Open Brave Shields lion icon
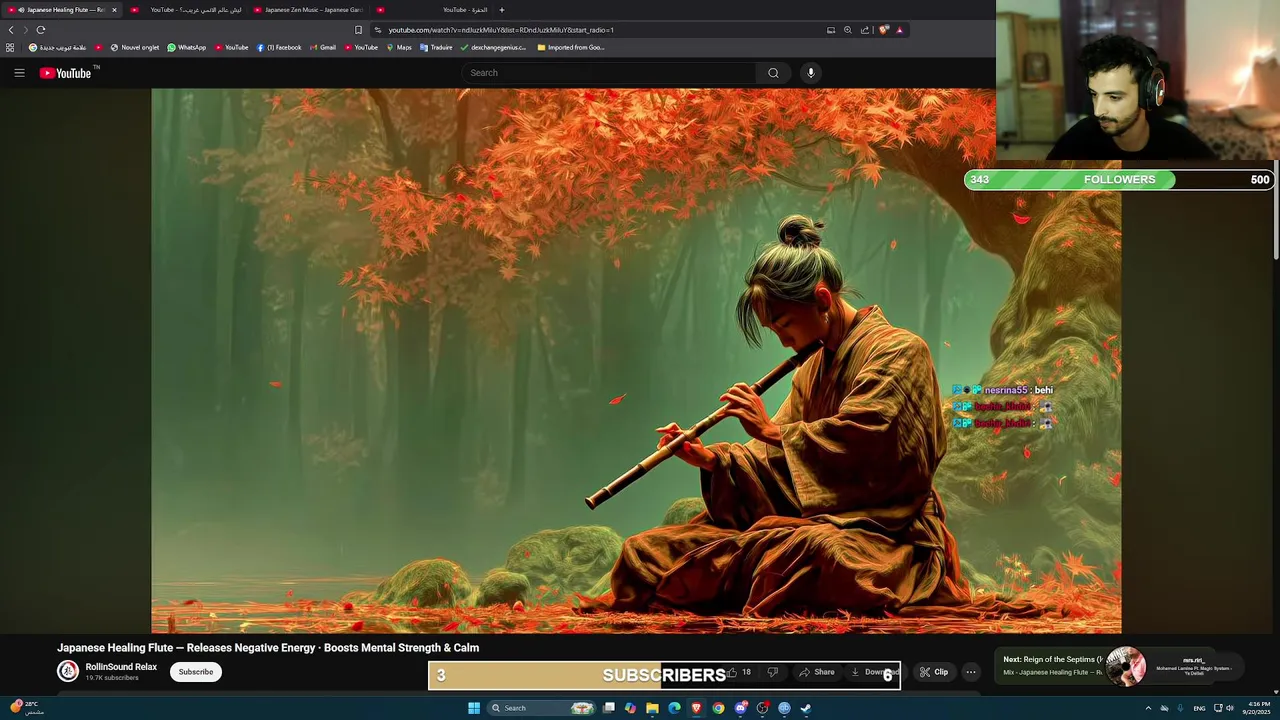This screenshot has width=1280, height=720. point(884,30)
